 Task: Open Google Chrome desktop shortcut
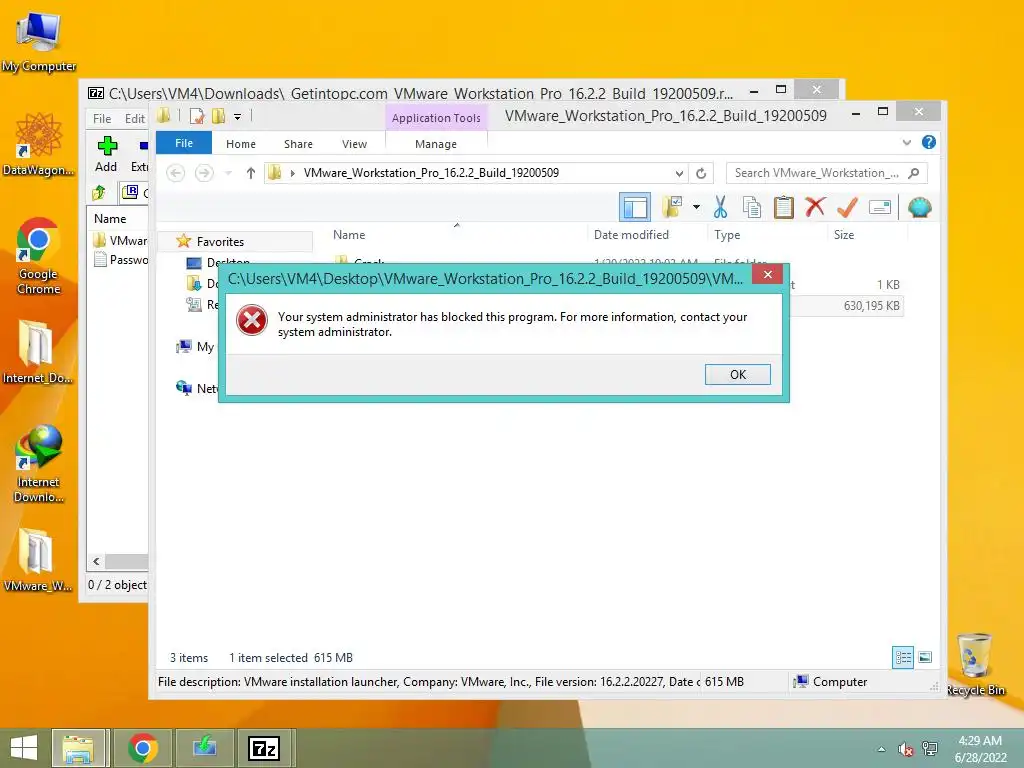click(x=39, y=255)
